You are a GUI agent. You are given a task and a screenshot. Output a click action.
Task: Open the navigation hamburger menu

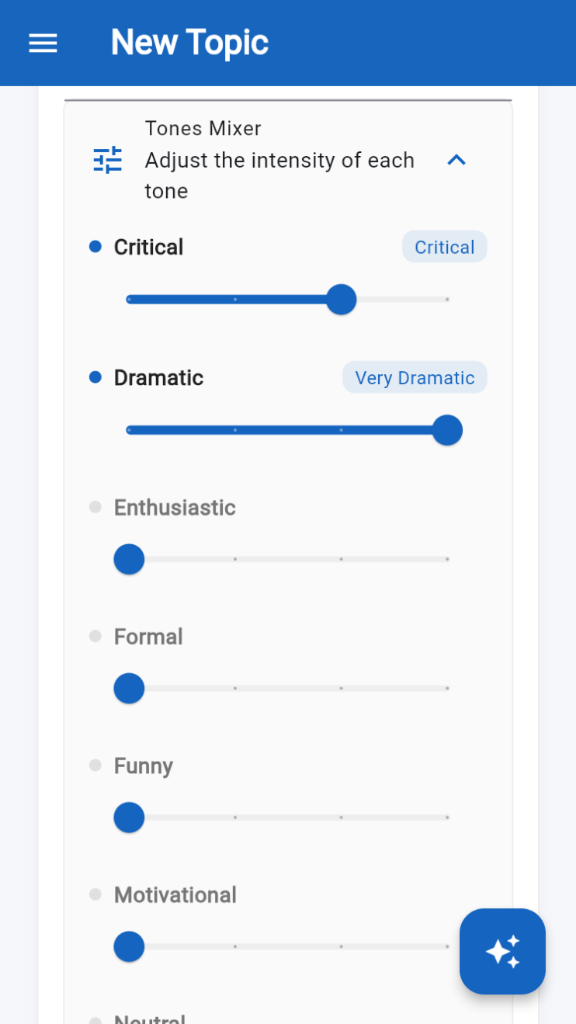[42, 42]
